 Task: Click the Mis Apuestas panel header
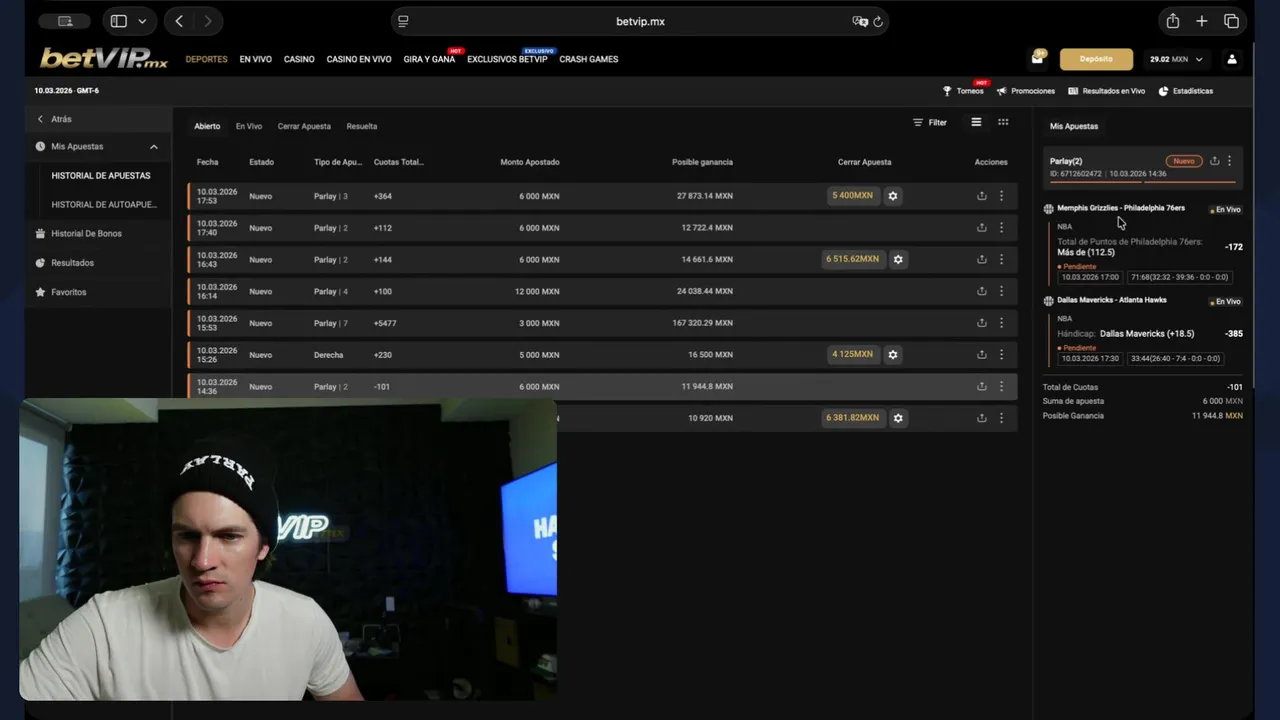1074,126
